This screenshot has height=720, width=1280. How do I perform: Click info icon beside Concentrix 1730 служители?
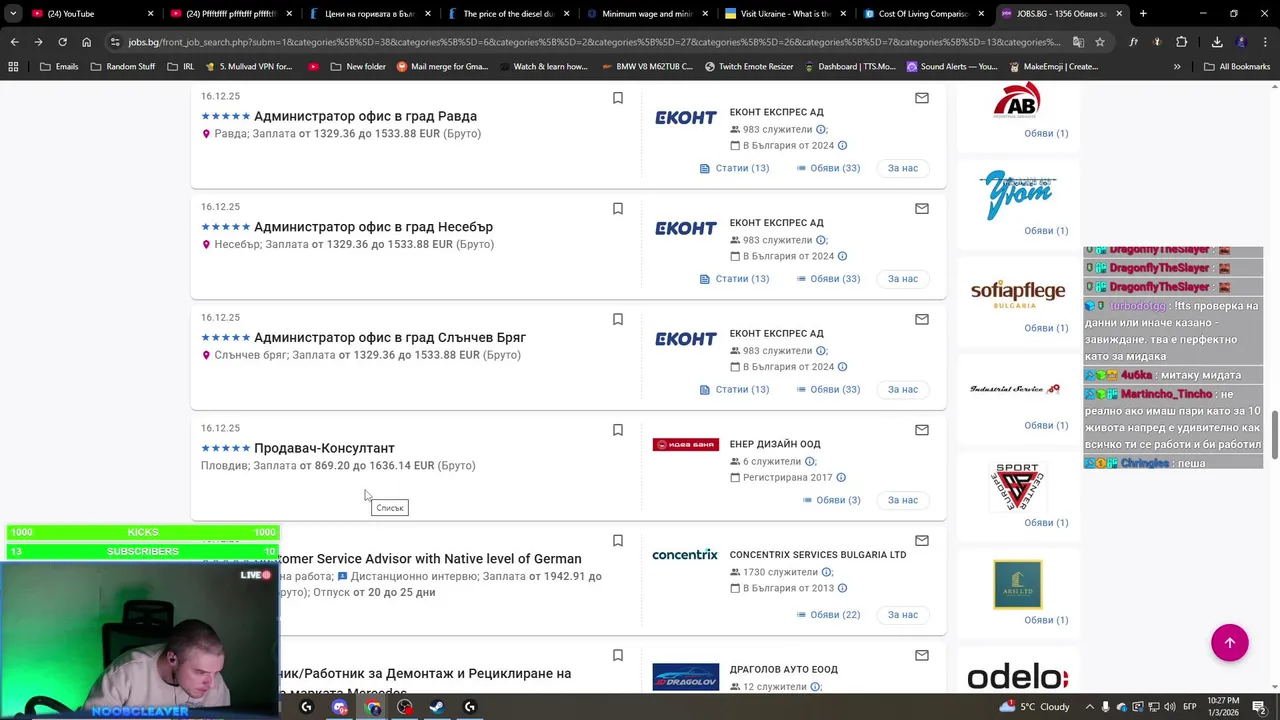[x=827, y=572]
